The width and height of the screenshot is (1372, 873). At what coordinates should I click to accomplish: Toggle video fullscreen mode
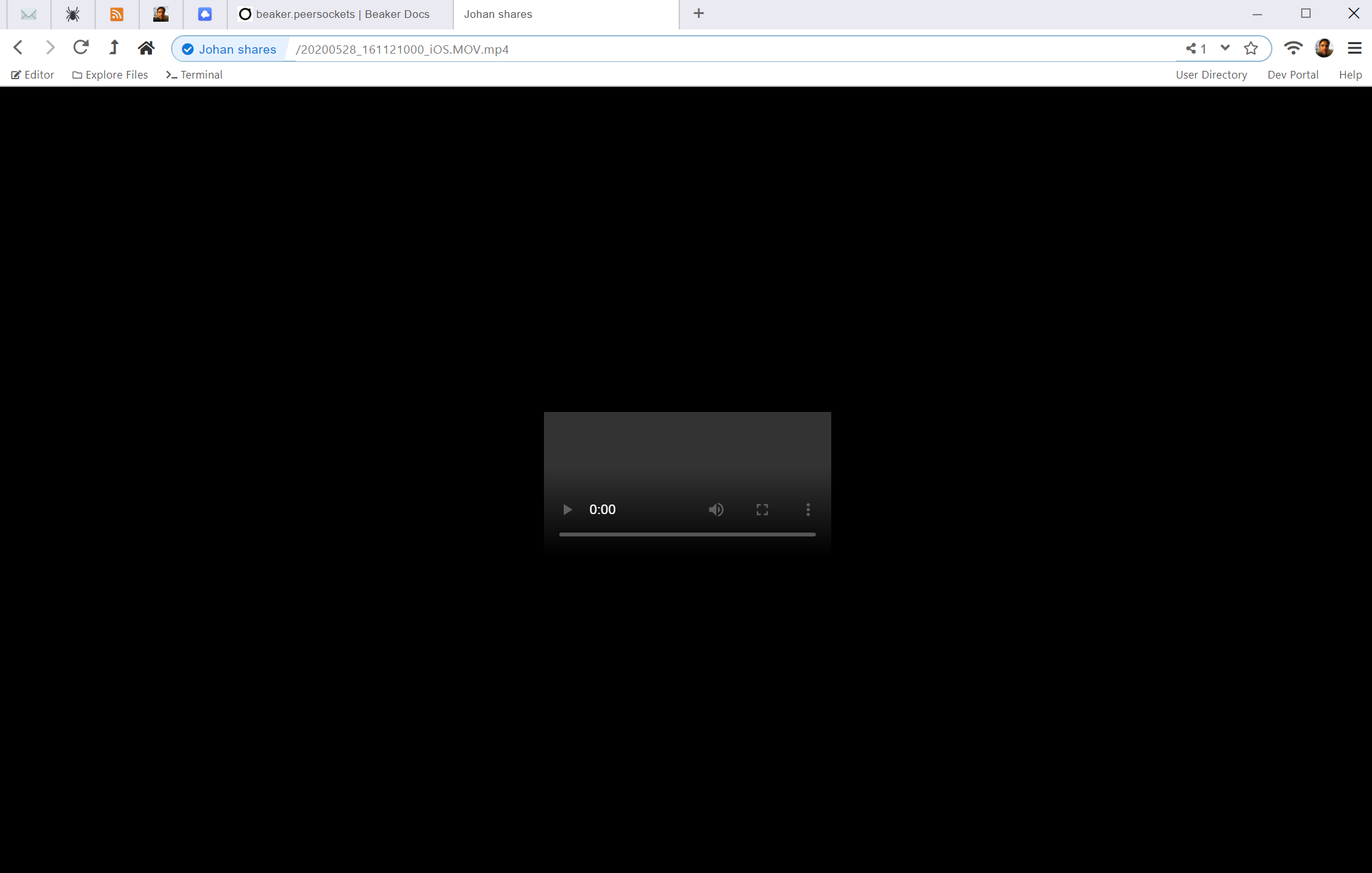click(x=762, y=510)
